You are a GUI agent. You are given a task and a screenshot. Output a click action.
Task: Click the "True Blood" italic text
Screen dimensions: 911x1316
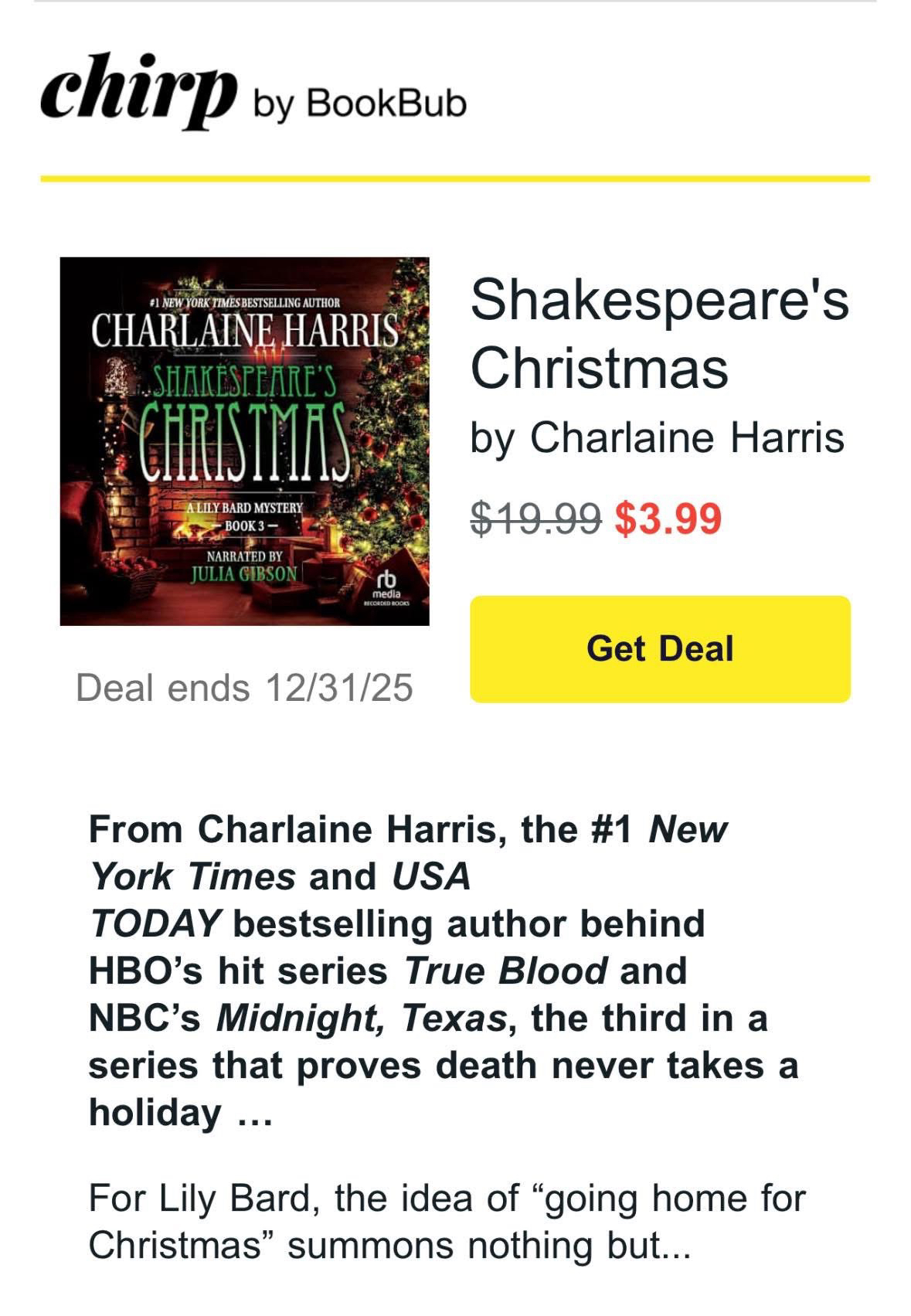(506, 971)
